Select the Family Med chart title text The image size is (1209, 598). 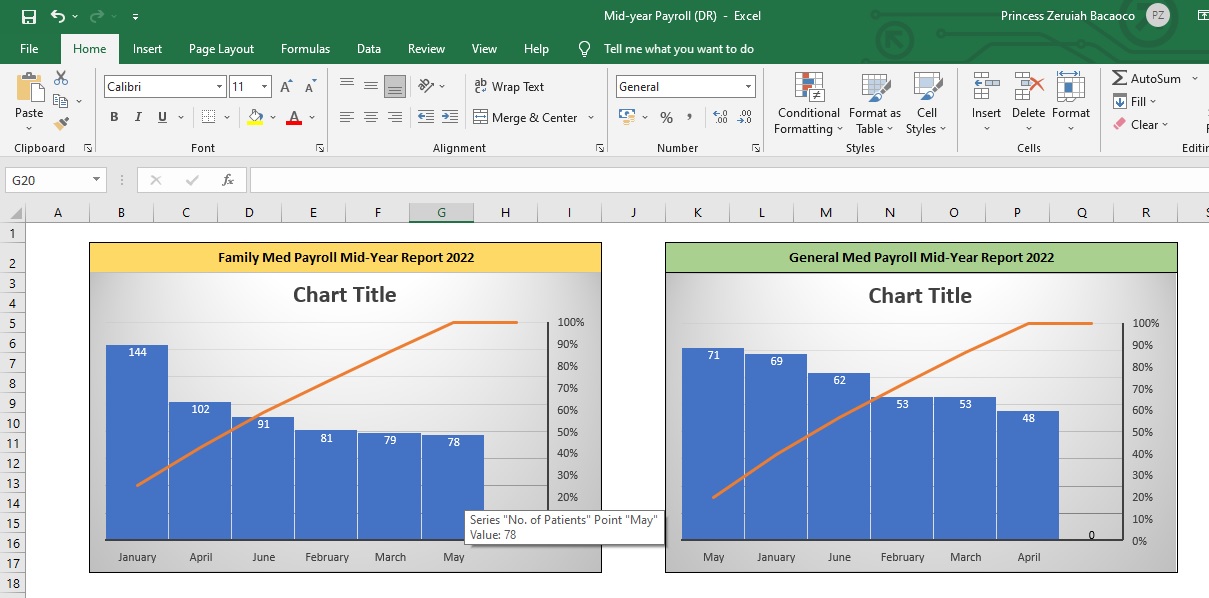pos(345,295)
